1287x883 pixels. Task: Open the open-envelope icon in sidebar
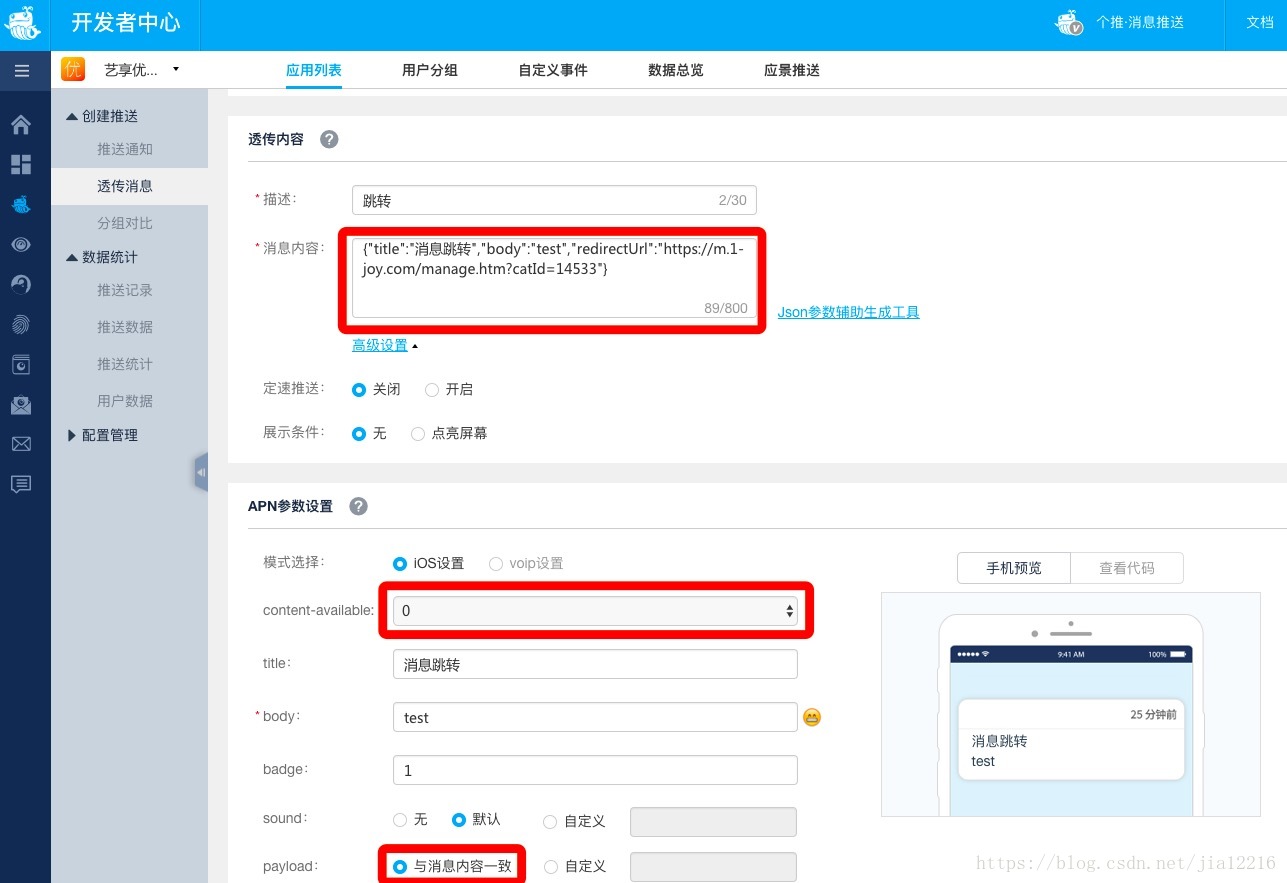click(21, 404)
